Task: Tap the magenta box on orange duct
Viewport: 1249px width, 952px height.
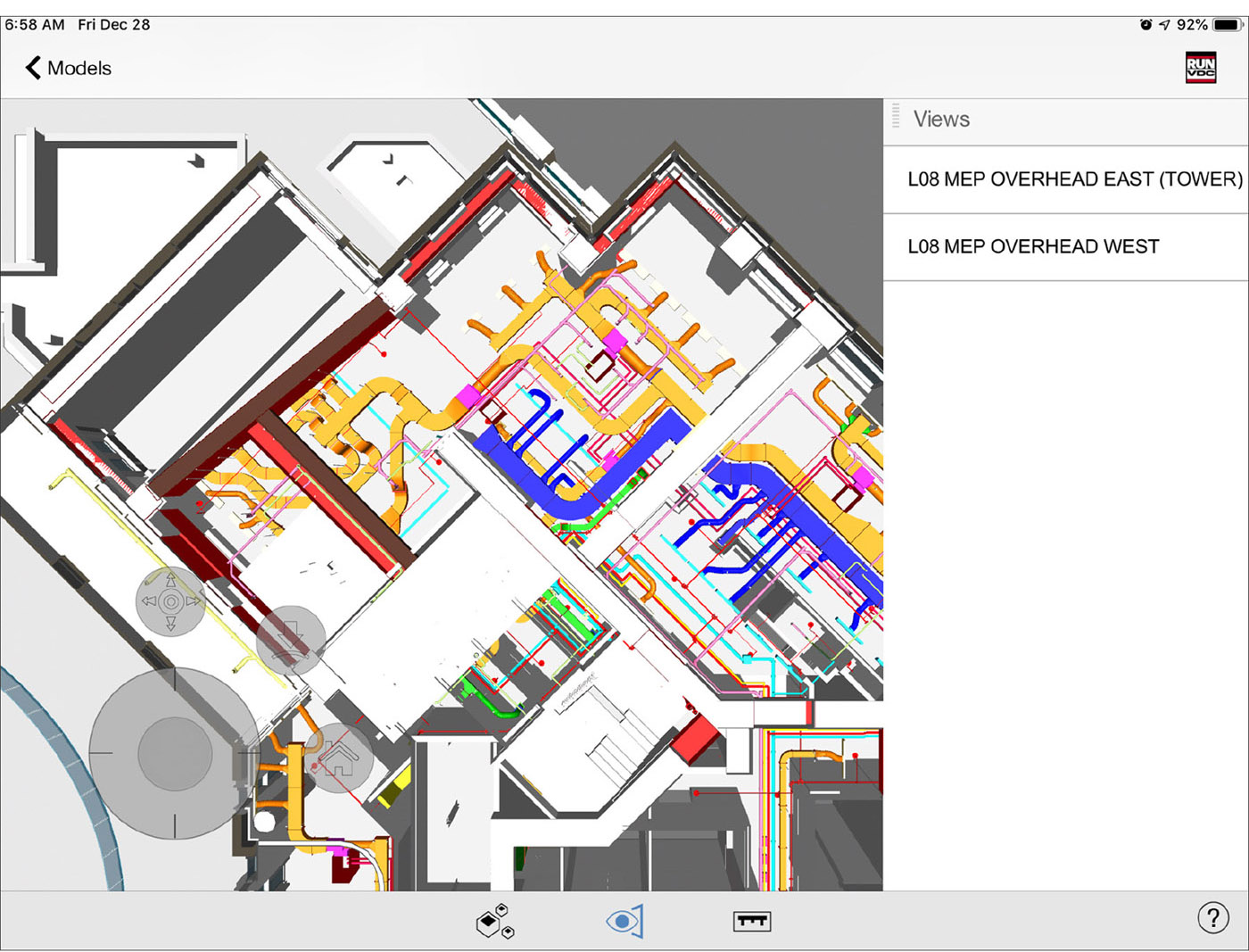Action: (x=467, y=397)
